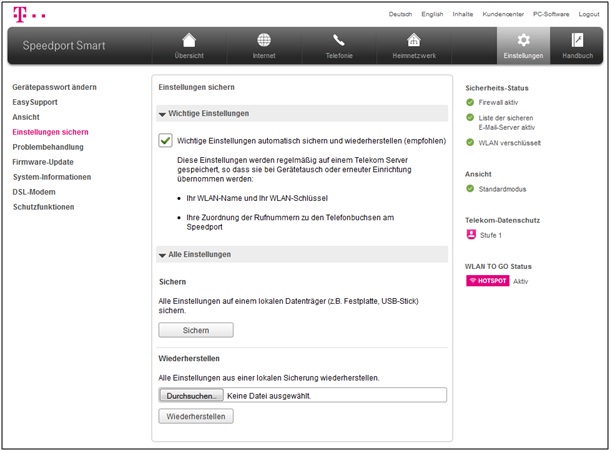Click the Sichern button

(196, 330)
